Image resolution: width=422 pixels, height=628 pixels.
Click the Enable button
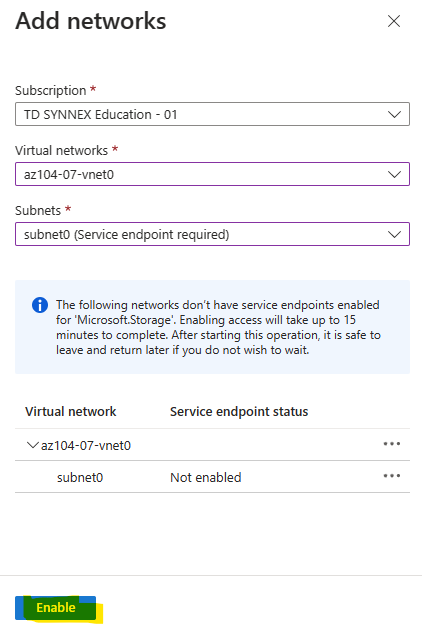tap(56, 608)
